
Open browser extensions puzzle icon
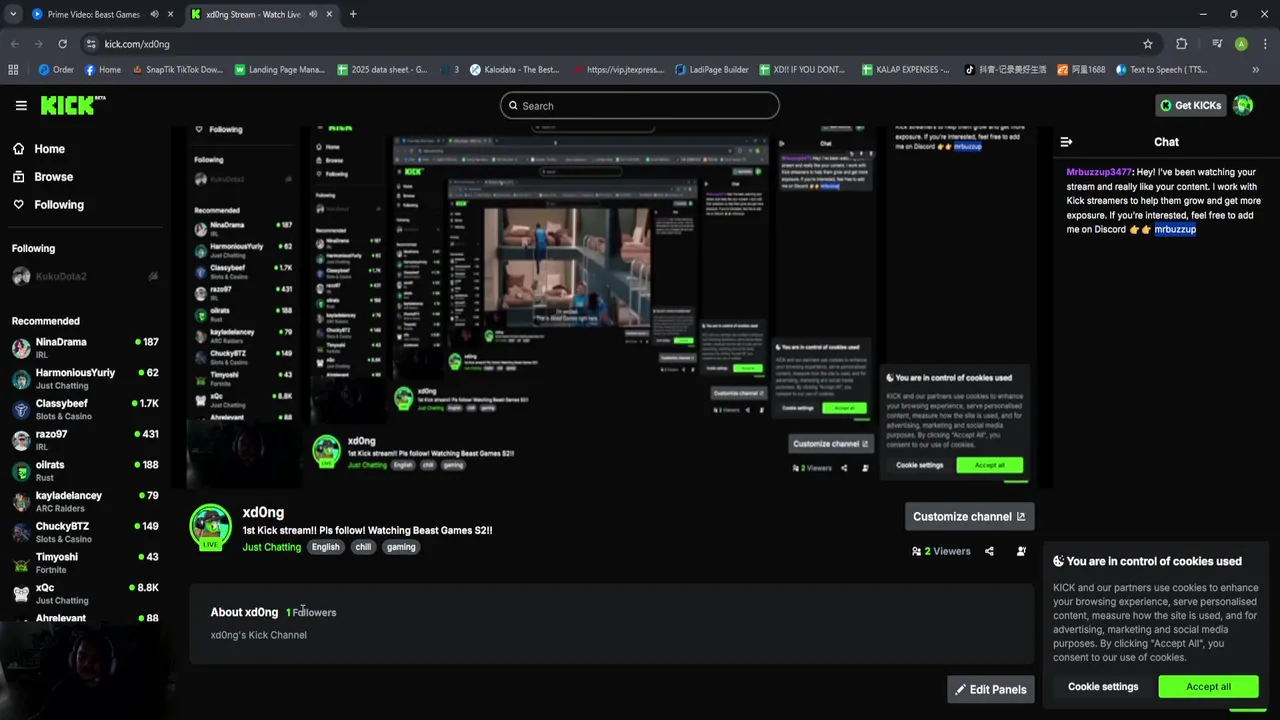point(1182,44)
